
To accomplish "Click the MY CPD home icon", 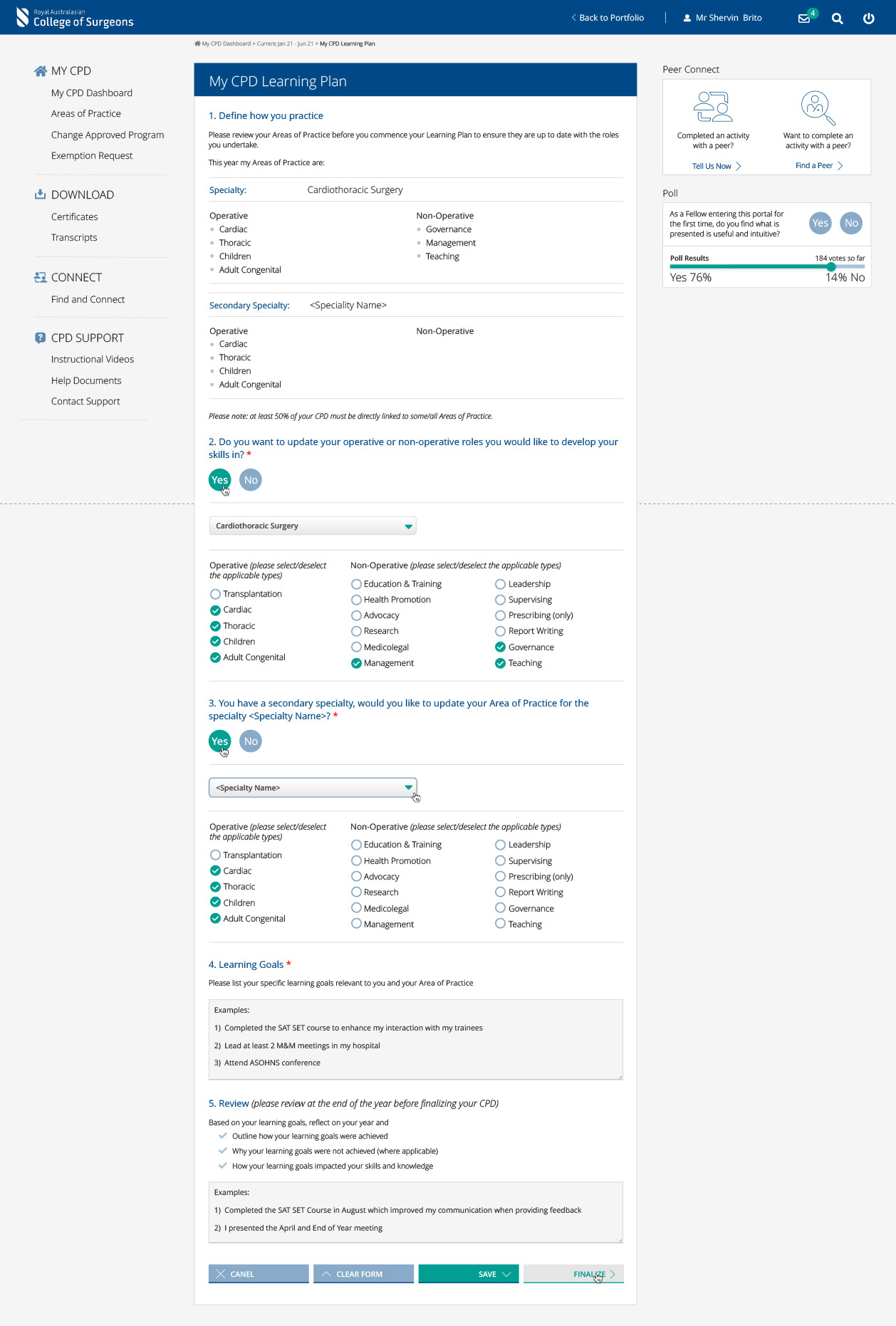I will point(41,71).
